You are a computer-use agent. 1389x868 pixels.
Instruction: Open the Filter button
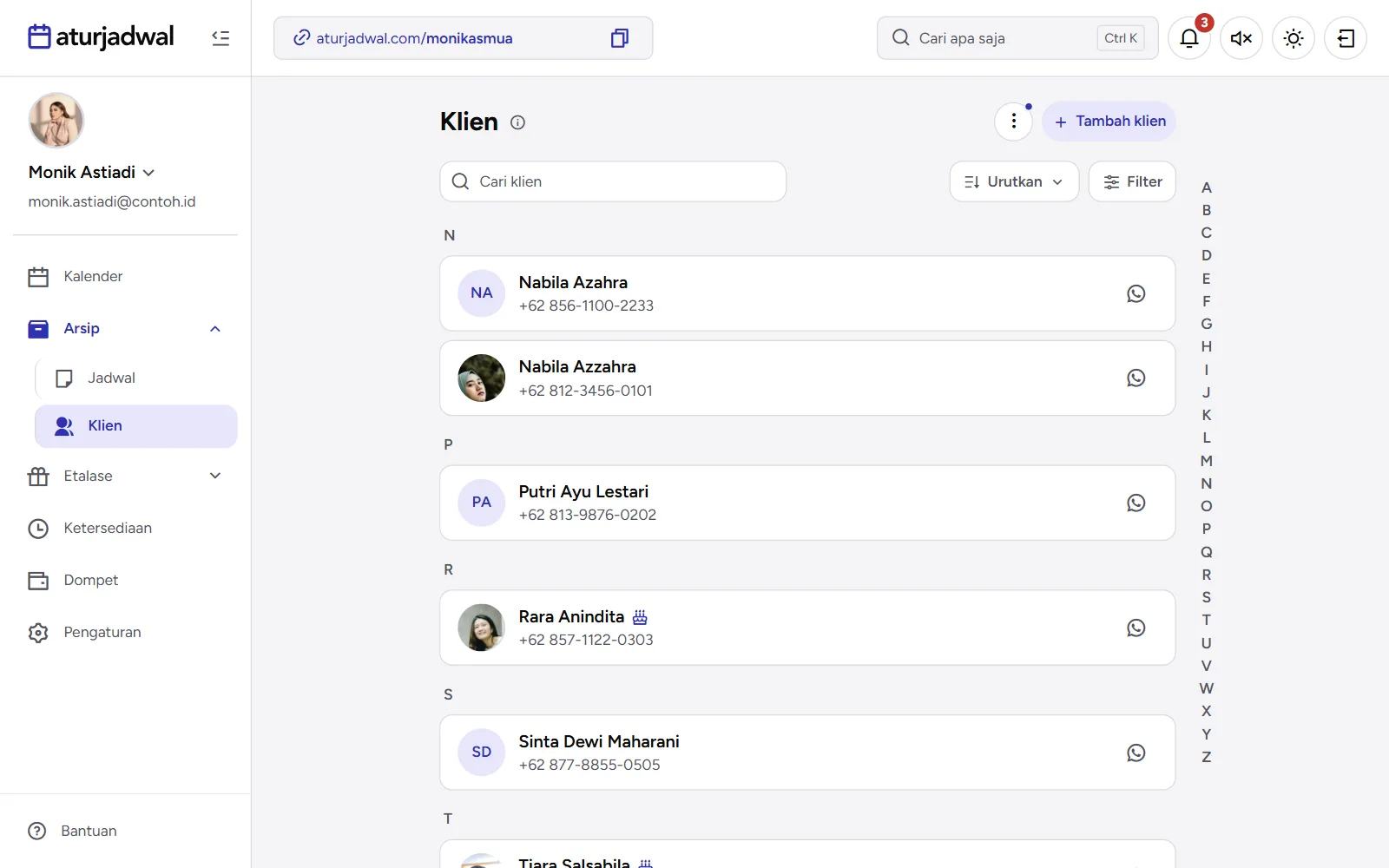click(1132, 181)
